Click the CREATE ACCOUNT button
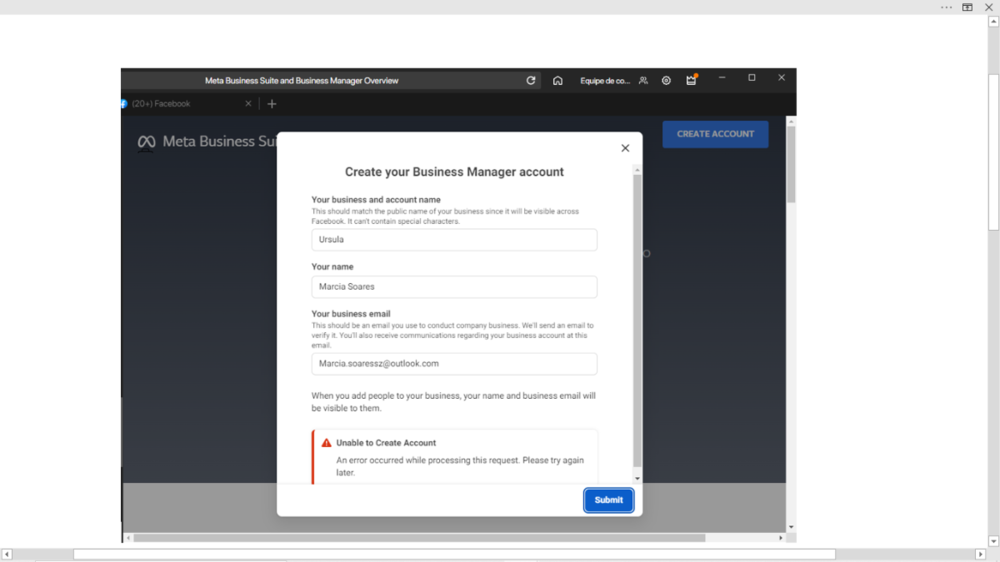 (715, 134)
